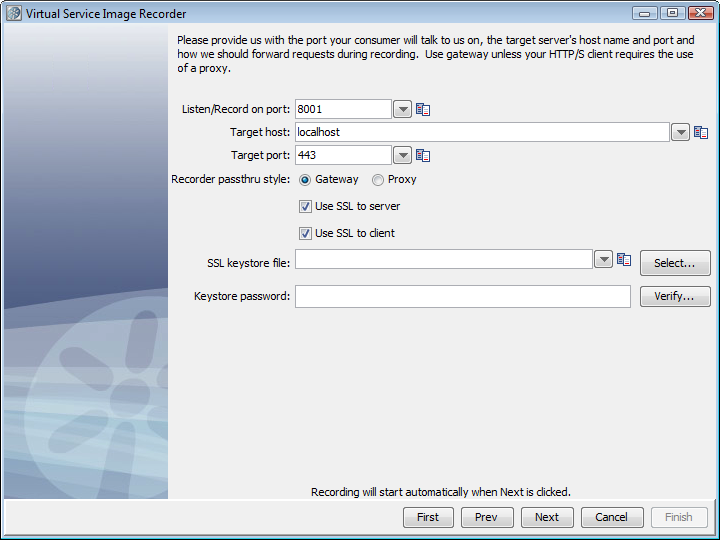Focus the Target port field showing 443
720x540 pixels.
343,155
